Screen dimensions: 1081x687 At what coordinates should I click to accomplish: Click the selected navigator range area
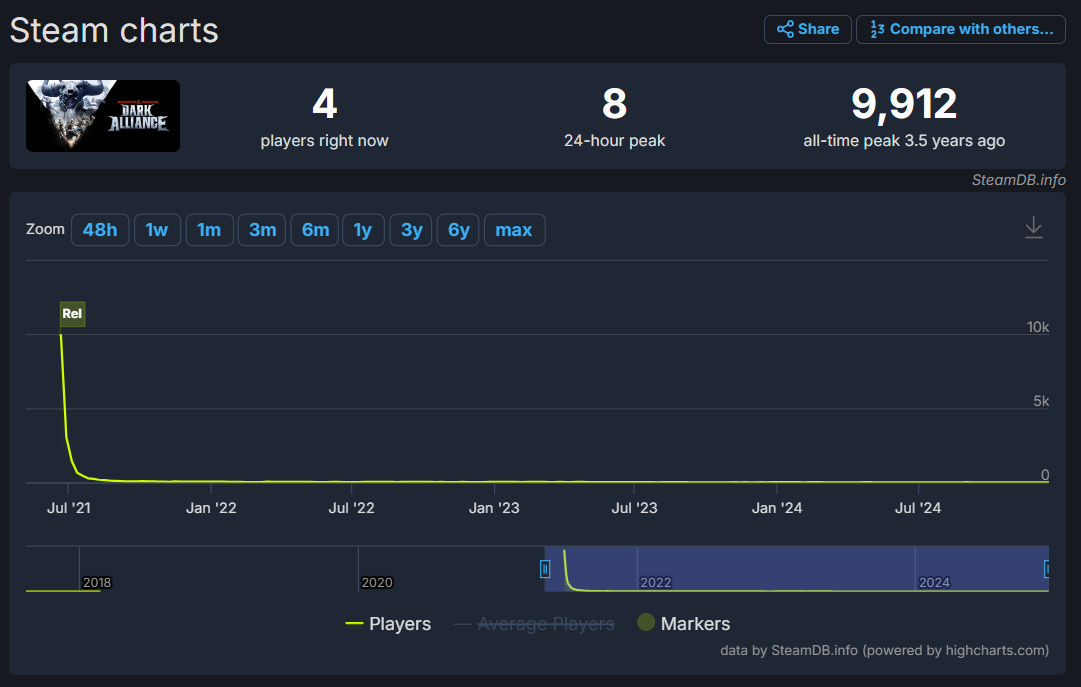pos(797,568)
